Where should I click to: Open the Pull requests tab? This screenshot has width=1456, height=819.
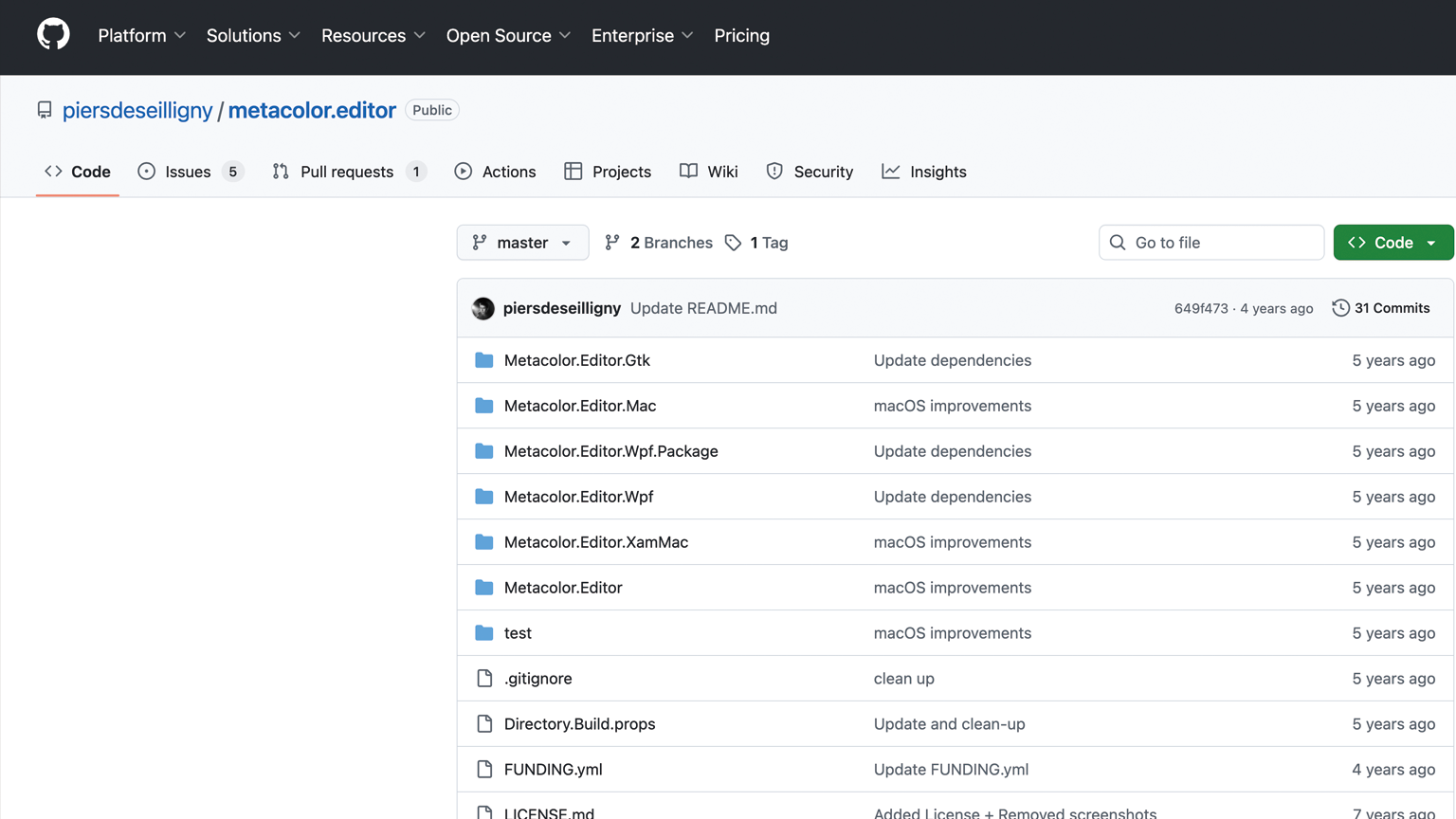[x=347, y=172]
